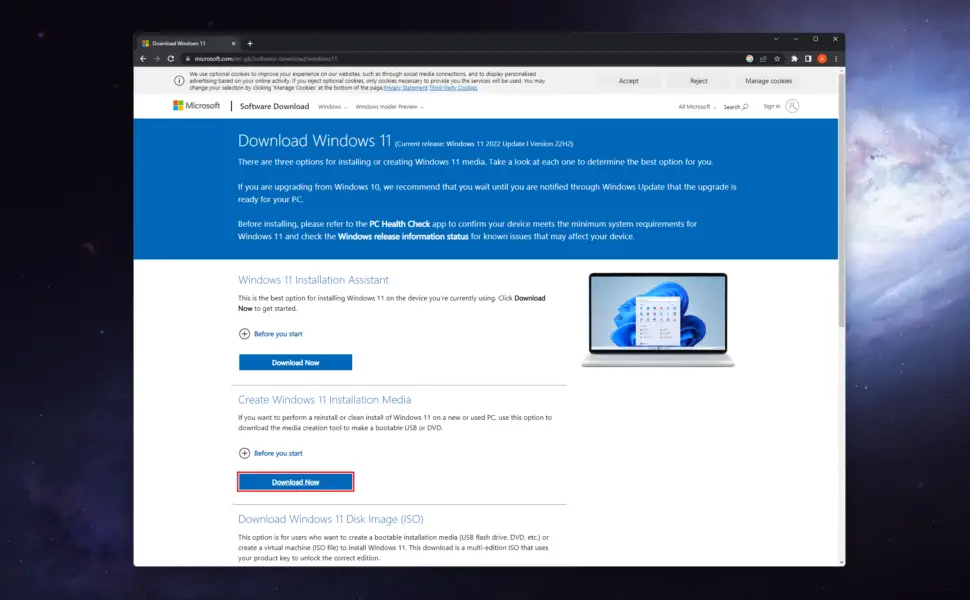The image size is (970, 600).
Task: Click the Software Download header link
Action: click(x=274, y=106)
